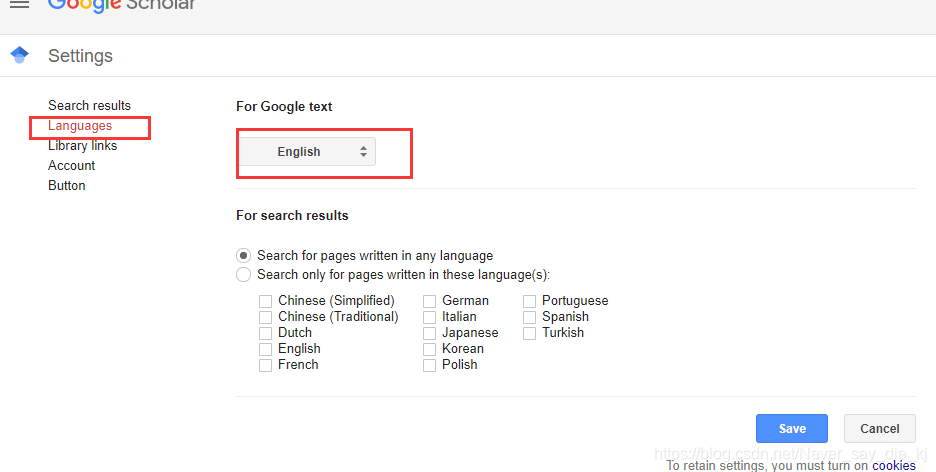Select search only in these languages option
Viewport: 936px width, 472px height.
pyautogui.click(x=243, y=274)
